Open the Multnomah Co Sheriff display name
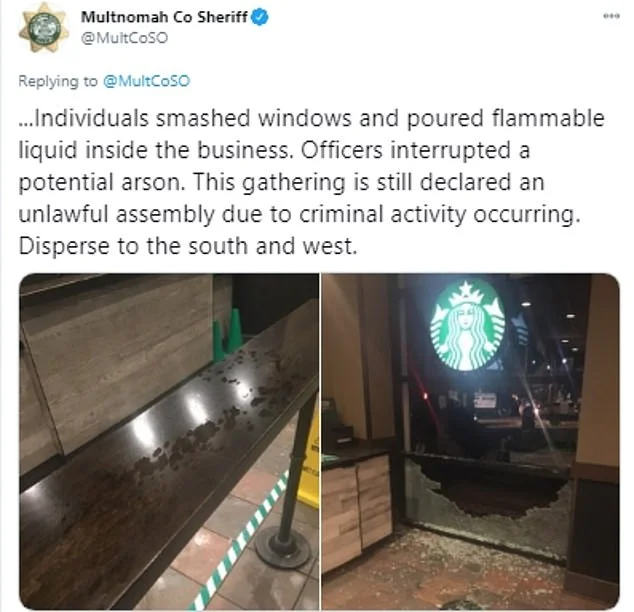 tap(164, 17)
